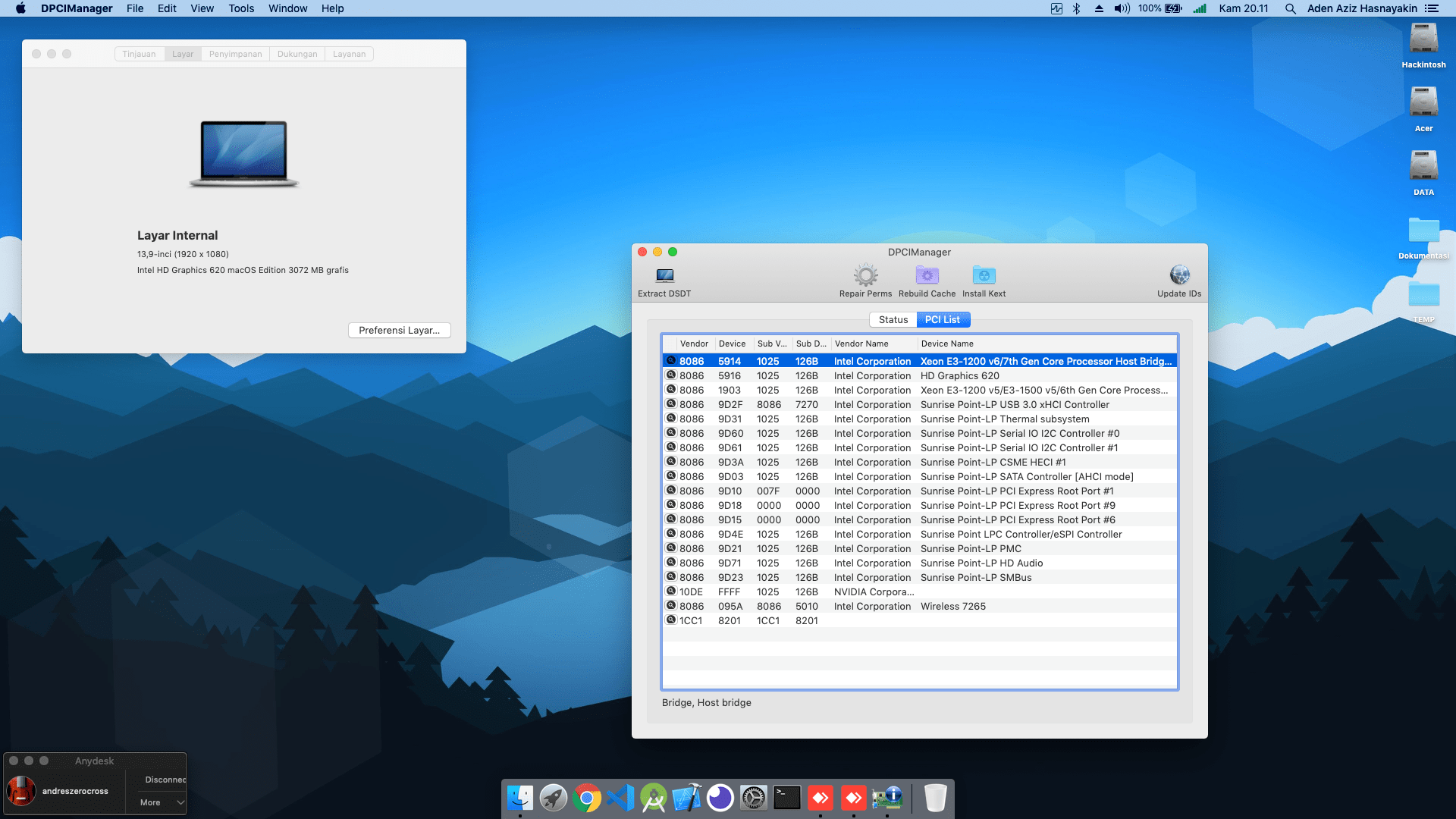Expand the More dropdown in Anydesk
Image resolution: width=1456 pixels, height=819 pixels.
pos(162,802)
